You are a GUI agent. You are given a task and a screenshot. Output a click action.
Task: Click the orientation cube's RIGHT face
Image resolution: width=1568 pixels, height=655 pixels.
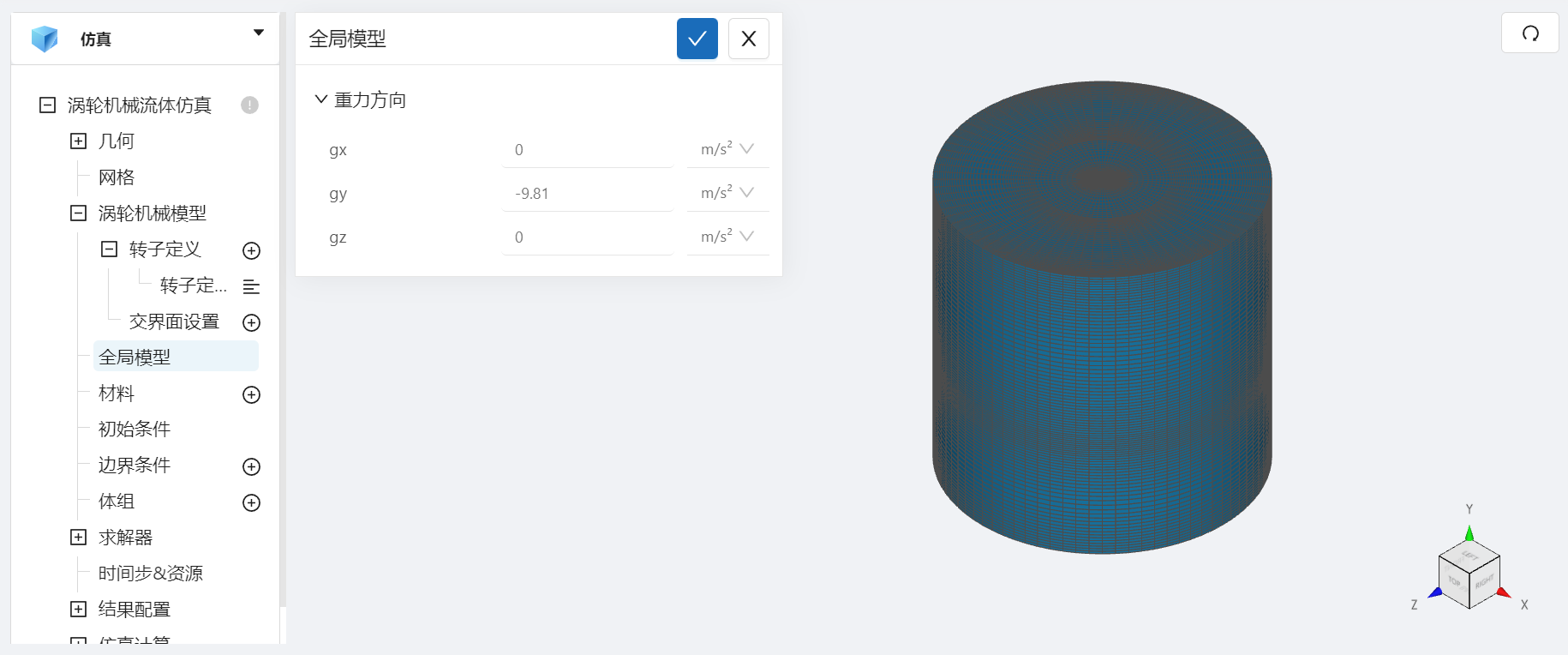coord(1484,581)
